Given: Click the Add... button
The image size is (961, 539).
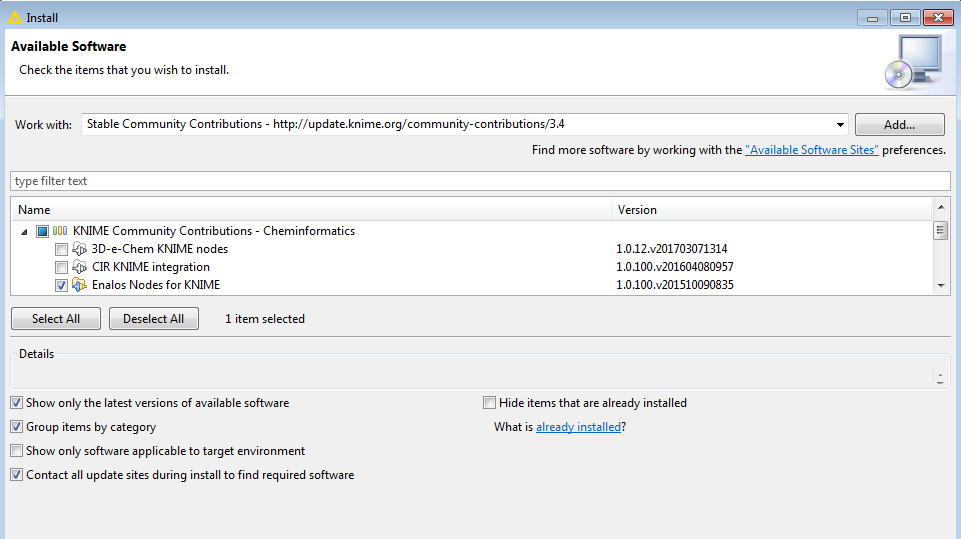Looking at the screenshot, I should tap(899, 124).
